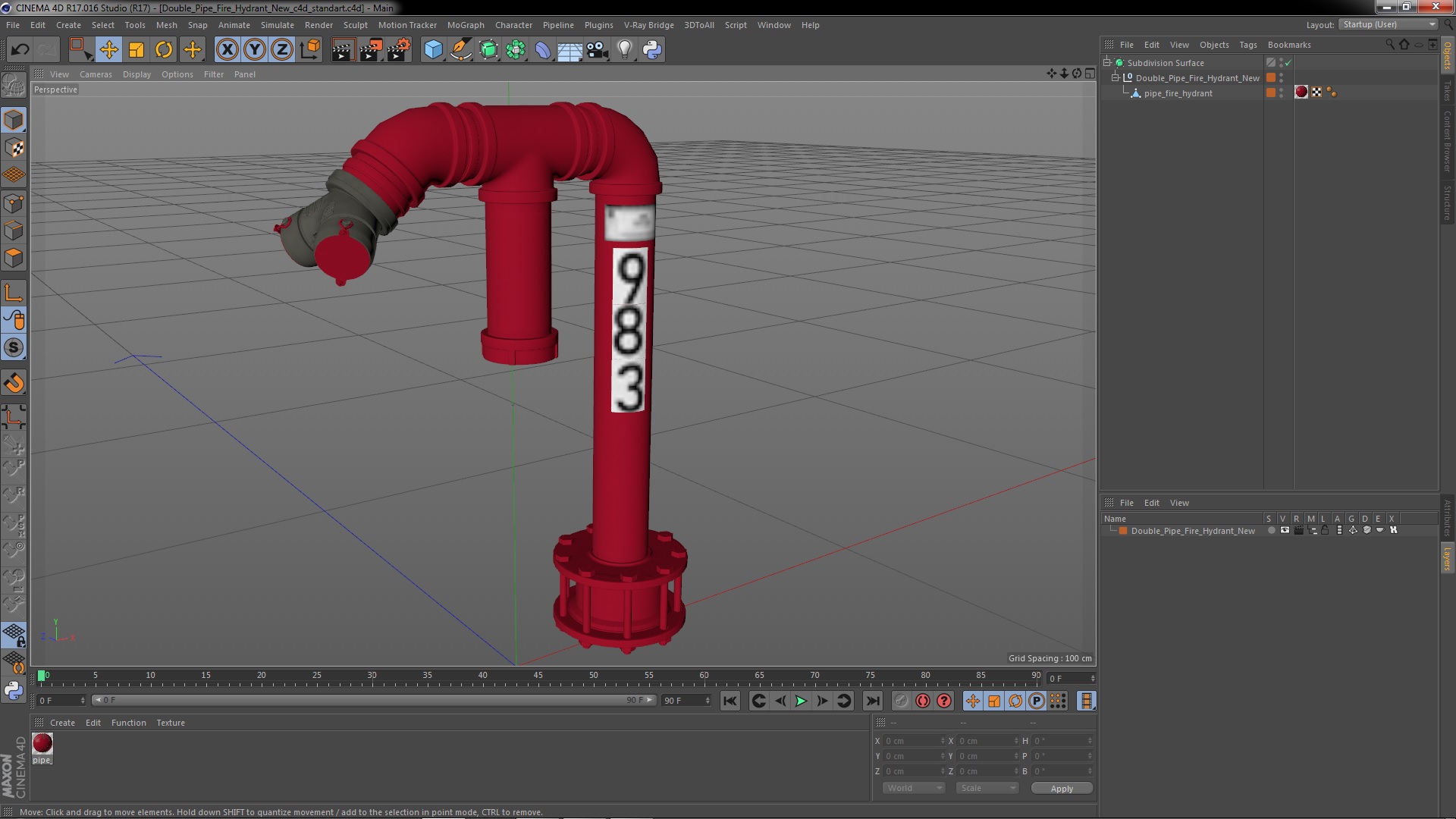This screenshot has height=819, width=1456.
Task: Select the pipe material swatch
Action: [x=42, y=744]
